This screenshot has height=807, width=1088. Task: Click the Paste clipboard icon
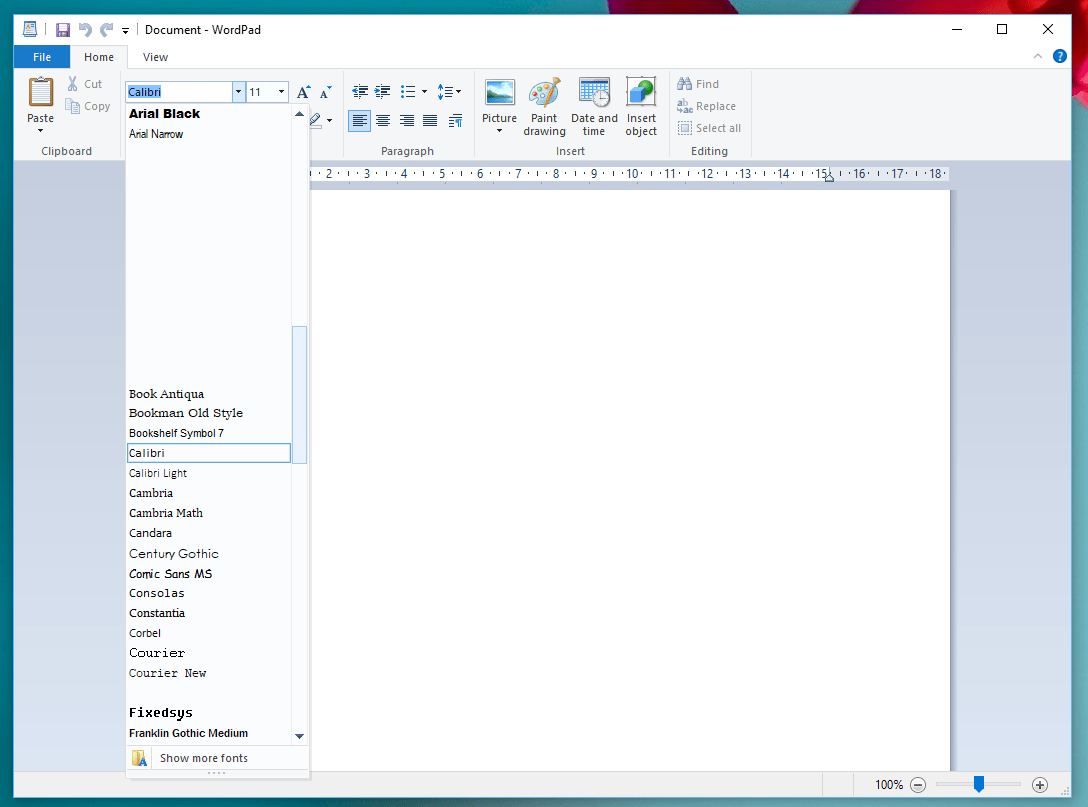[x=40, y=92]
